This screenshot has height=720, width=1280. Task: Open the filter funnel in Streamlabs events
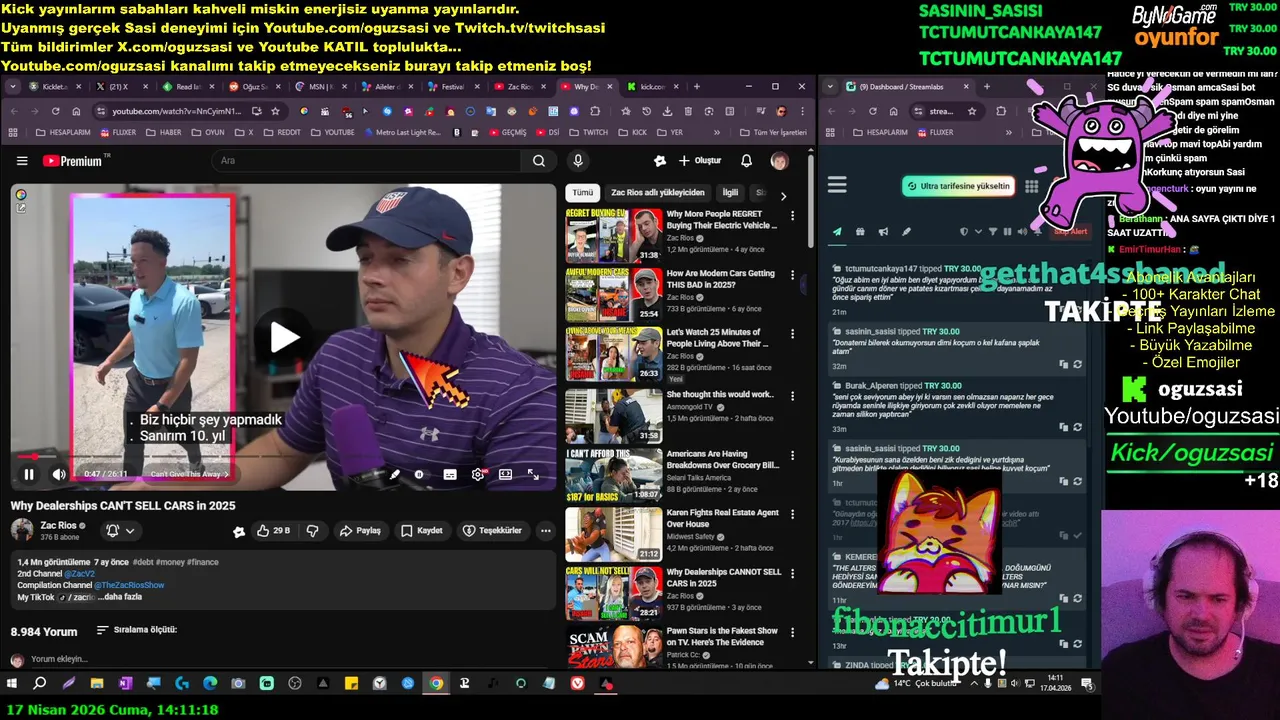pyautogui.click(x=993, y=232)
